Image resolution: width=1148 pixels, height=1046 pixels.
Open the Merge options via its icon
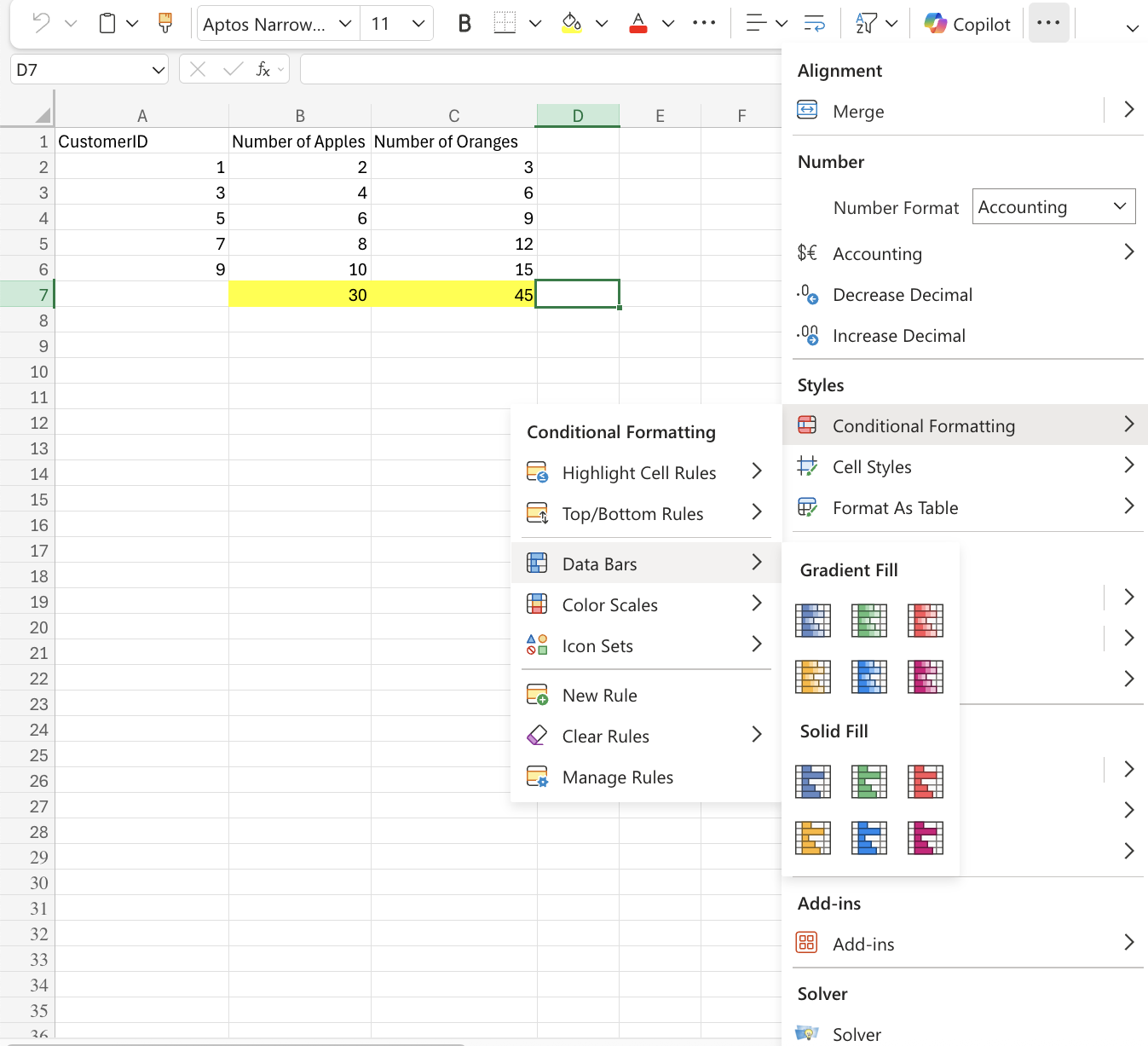coord(806,110)
